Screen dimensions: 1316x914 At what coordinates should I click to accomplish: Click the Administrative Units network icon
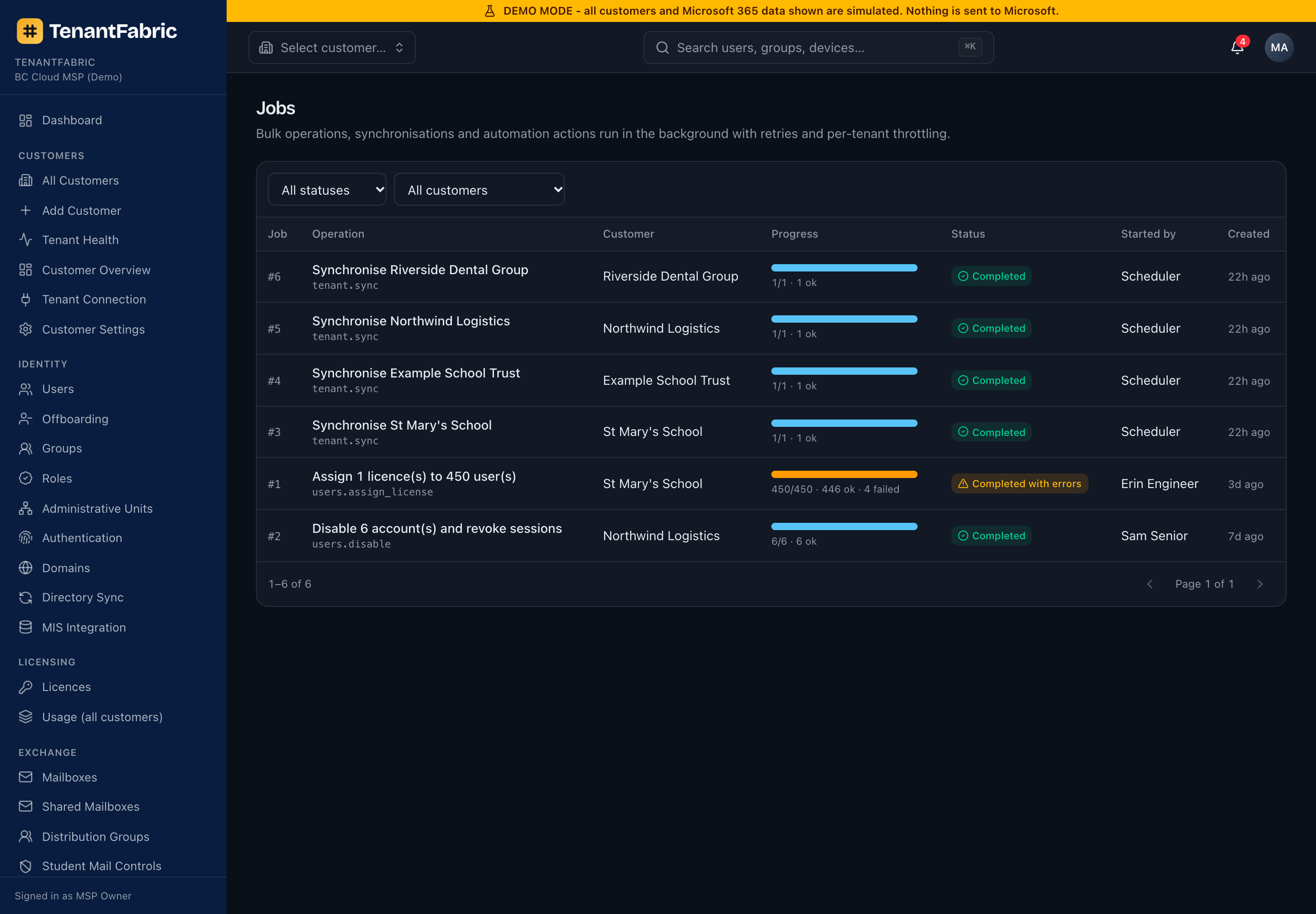pos(25,508)
